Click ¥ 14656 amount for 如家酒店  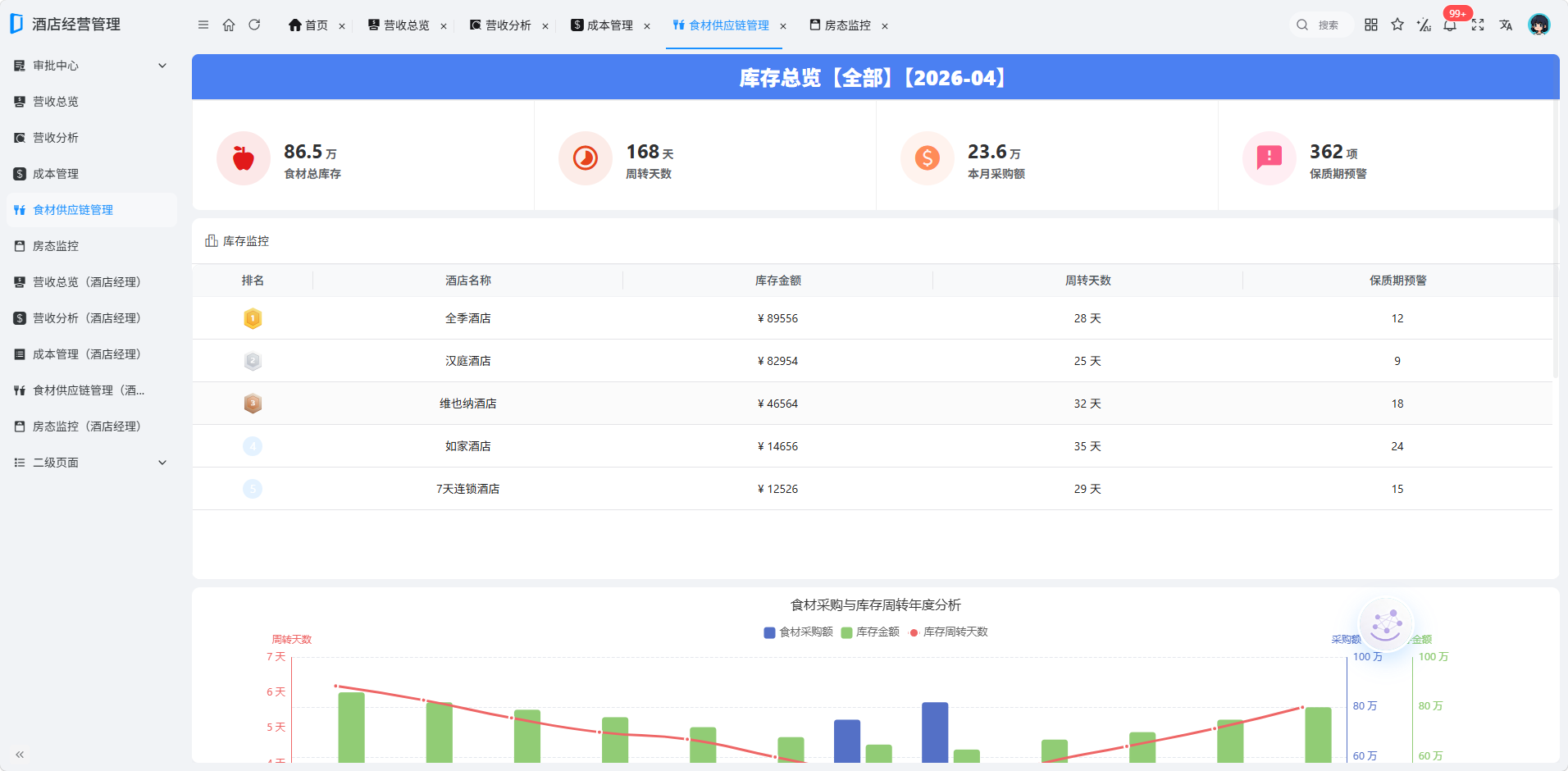[x=778, y=446]
